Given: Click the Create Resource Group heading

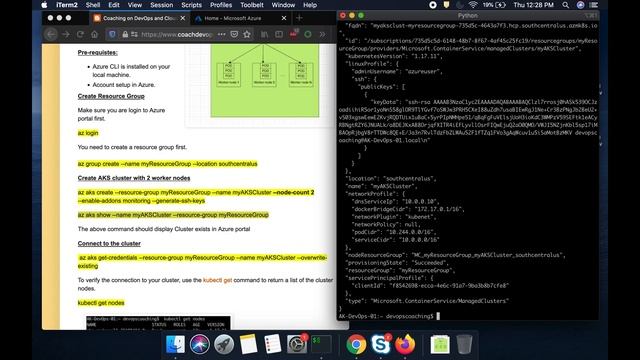Looking at the screenshot, I should 111,96.
